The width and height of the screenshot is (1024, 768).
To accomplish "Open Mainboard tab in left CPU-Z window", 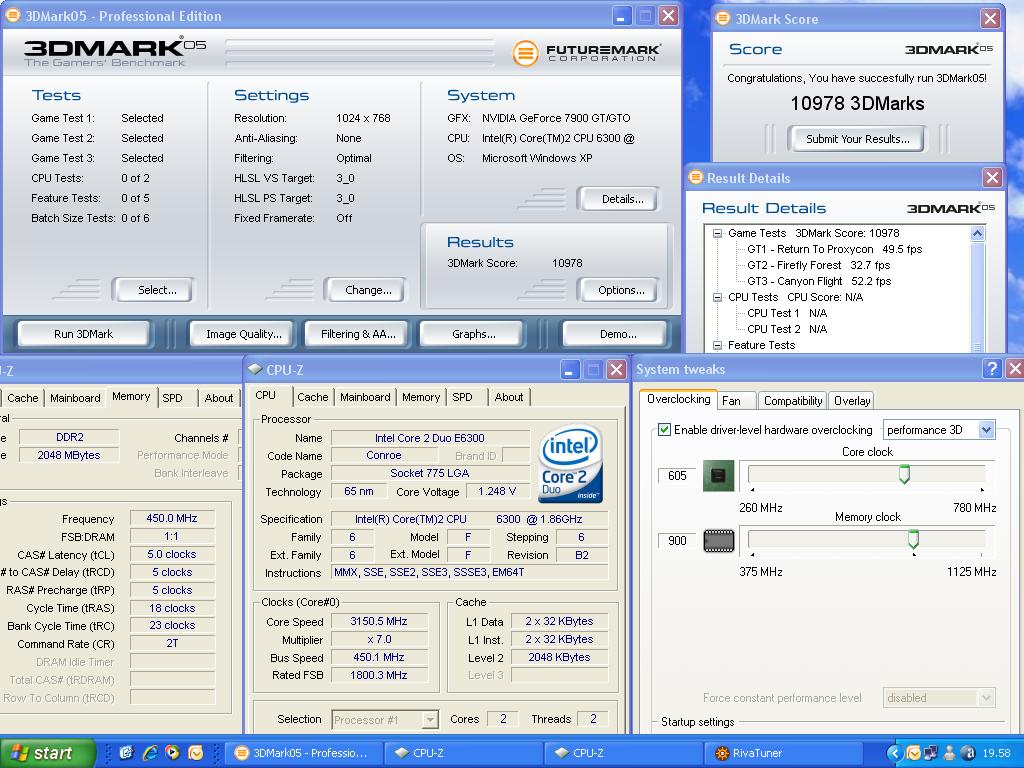I will [x=75, y=398].
